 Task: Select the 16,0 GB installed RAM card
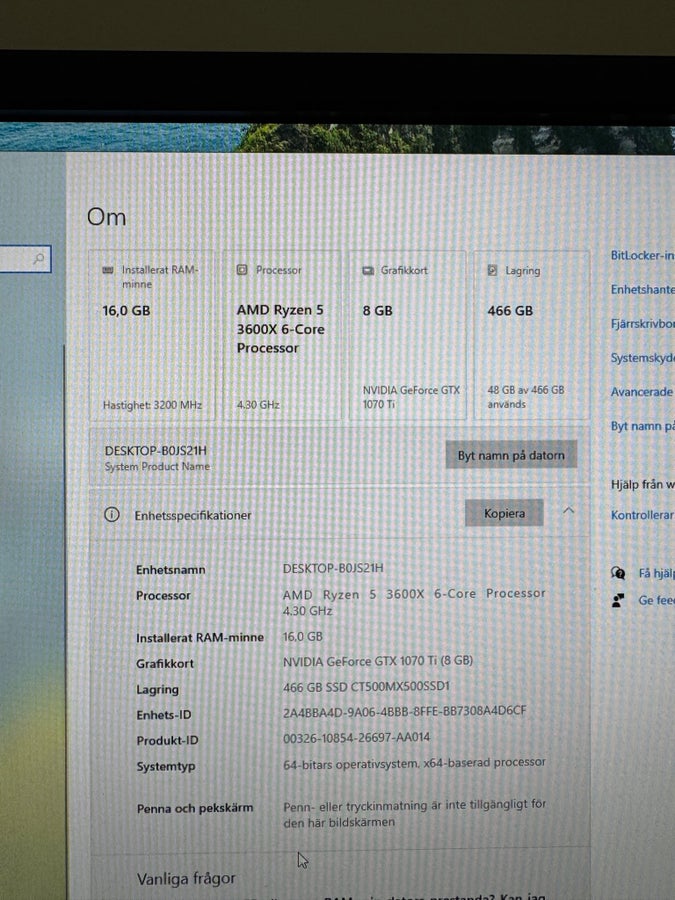(152, 336)
